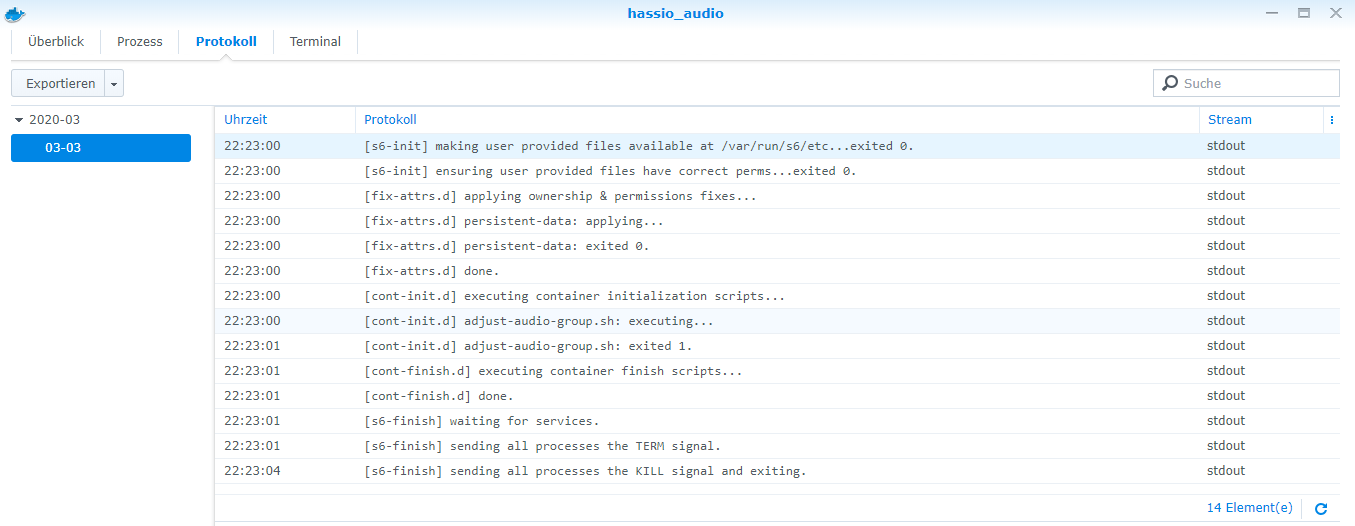Focus the Suche search field
This screenshot has width=1355, height=526.
tap(1246, 83)
